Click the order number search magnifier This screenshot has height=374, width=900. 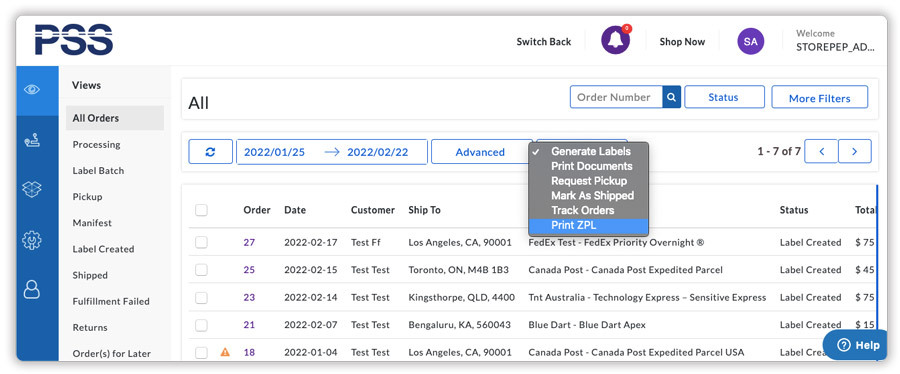point(672,97)
